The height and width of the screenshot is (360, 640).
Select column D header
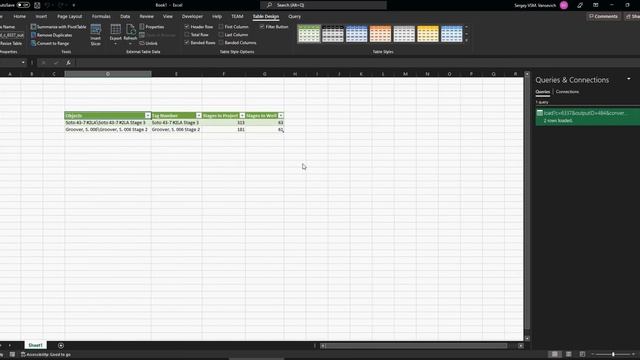[108, 74]
